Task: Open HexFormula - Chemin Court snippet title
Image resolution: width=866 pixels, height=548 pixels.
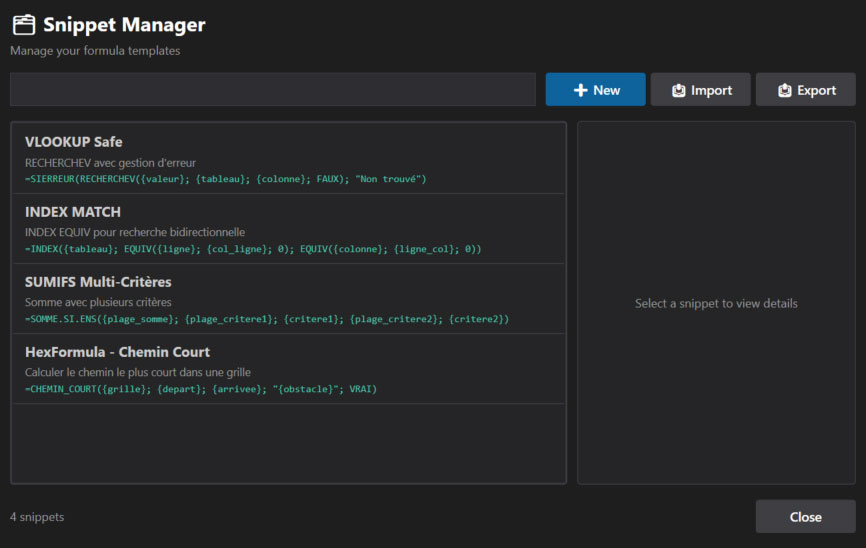Action: [x=118, y=352]
